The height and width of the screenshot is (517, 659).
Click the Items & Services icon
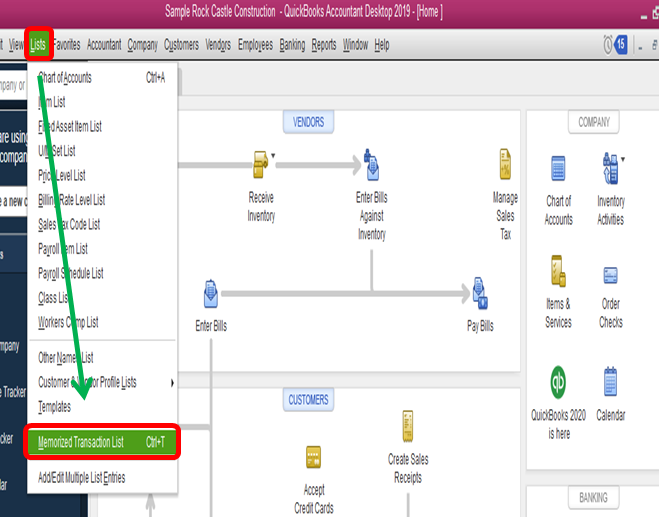(558, 271)
